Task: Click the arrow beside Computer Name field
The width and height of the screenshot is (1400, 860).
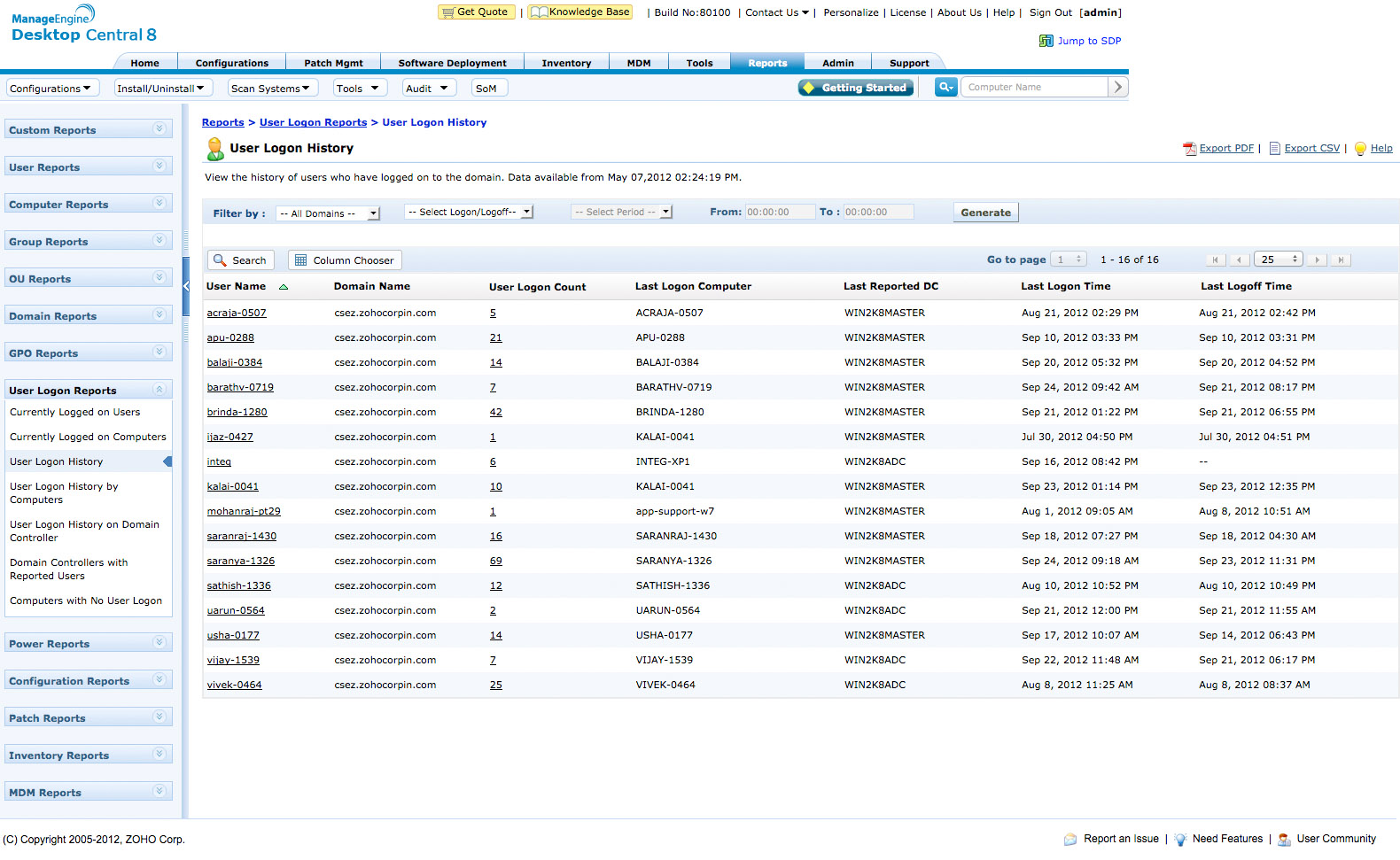Action: click(x=1118, y=87)
